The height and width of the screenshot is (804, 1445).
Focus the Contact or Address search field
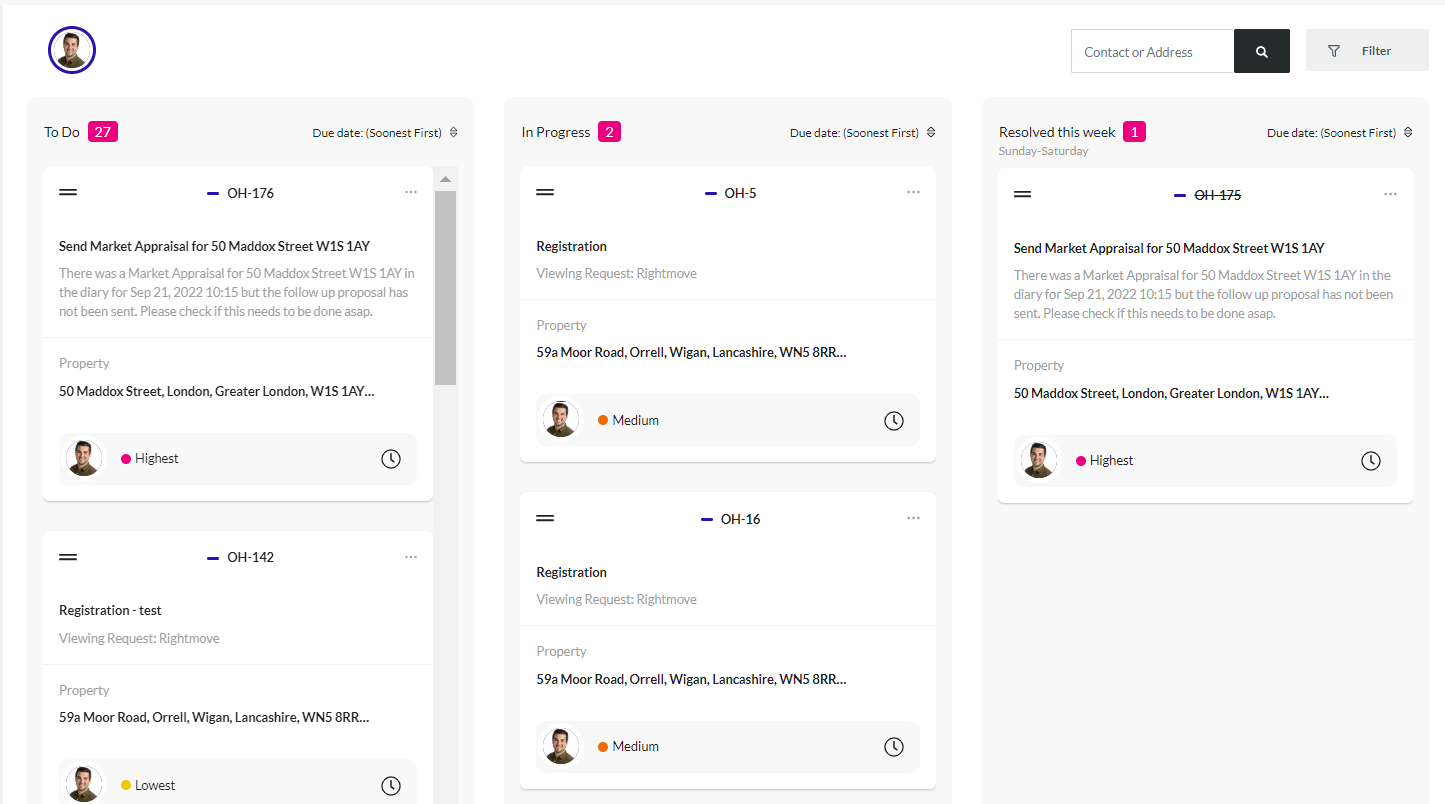click(1152, 51)
